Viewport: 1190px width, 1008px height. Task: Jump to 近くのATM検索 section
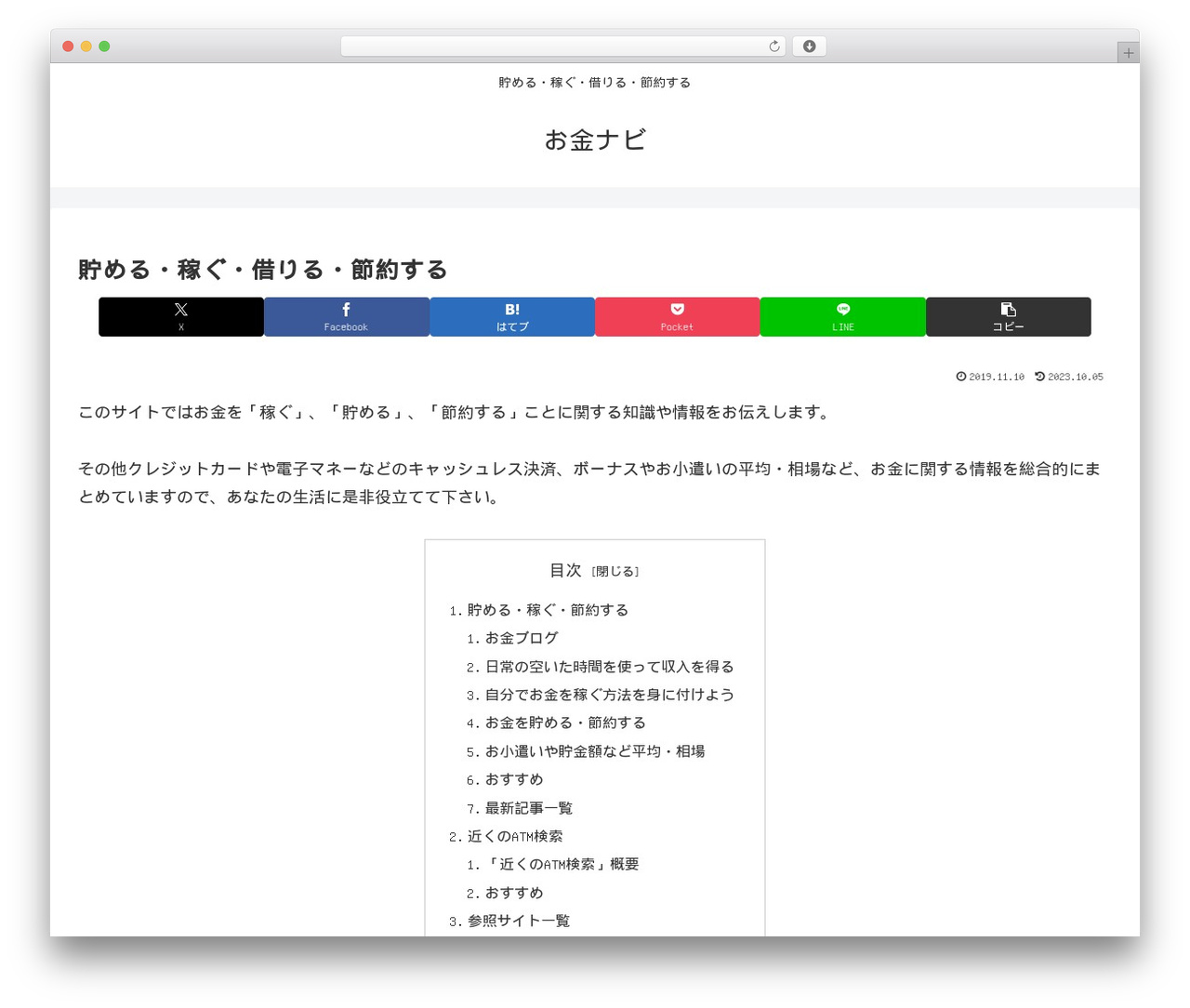[515, 836]
